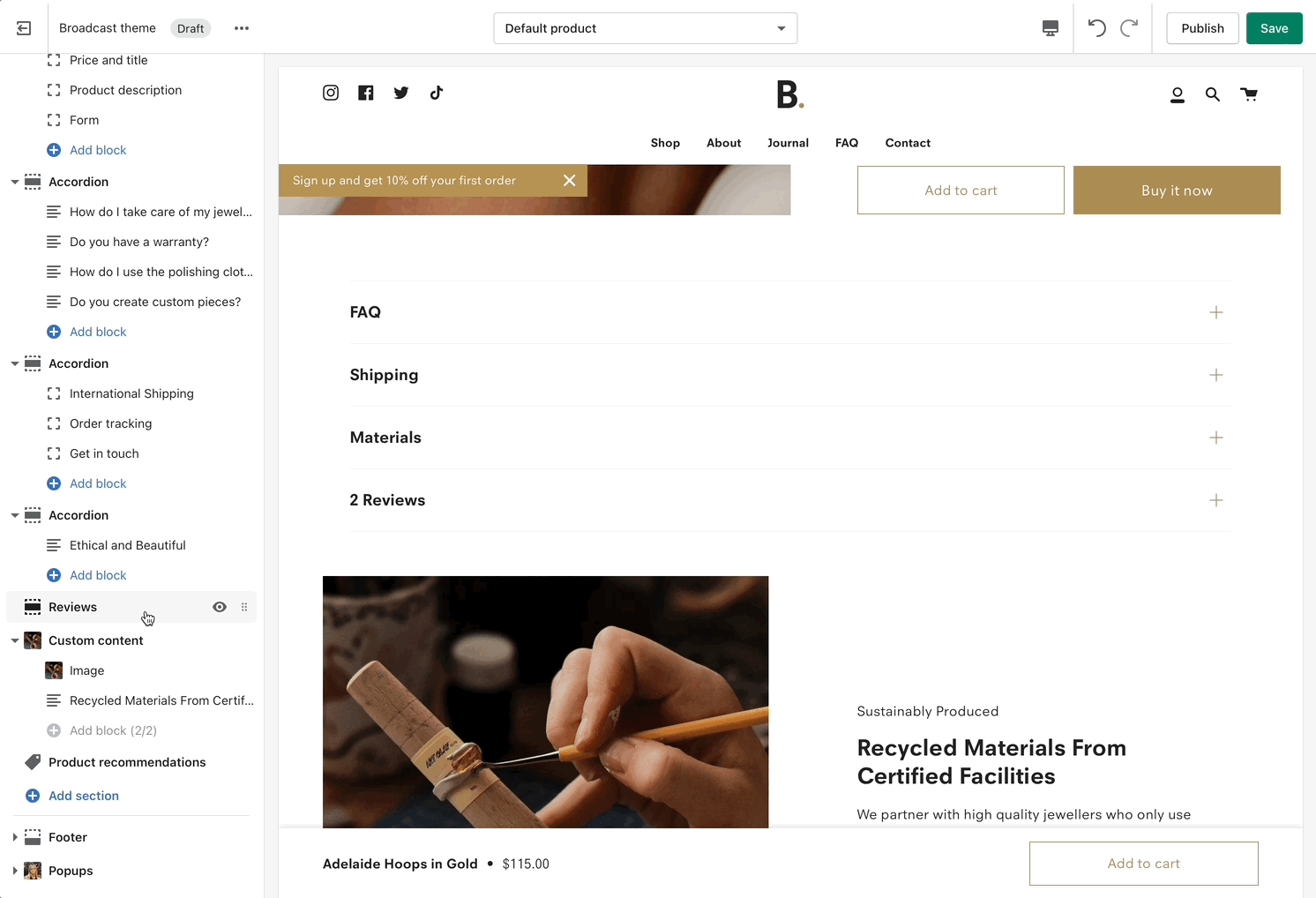
Task: Expand the Shipping accordion in preview
Action: tap(1215, 375)
